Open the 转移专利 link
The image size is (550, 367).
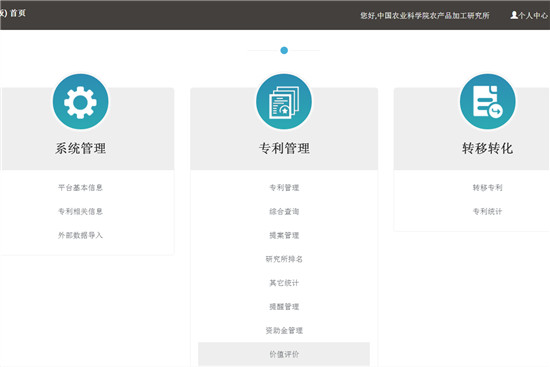coord(488,187)
